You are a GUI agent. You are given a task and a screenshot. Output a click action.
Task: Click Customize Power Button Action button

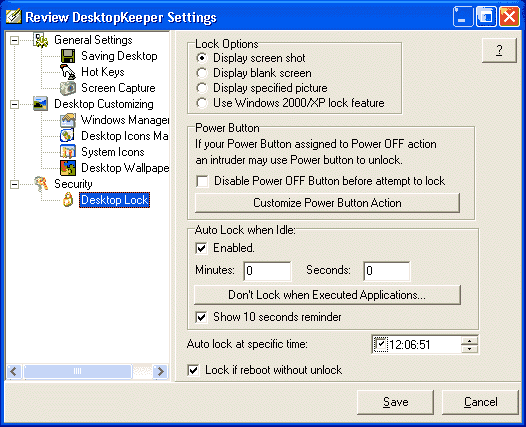tap(327, 203)
